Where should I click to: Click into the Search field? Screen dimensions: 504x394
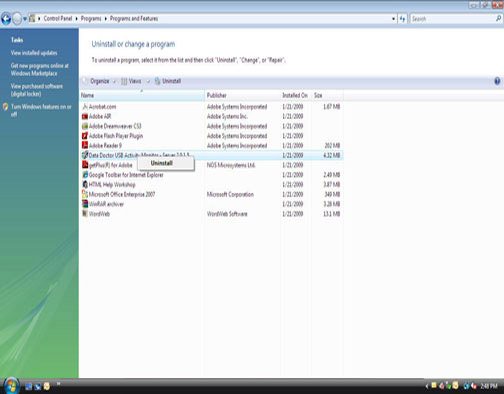[x=452, y=19]
